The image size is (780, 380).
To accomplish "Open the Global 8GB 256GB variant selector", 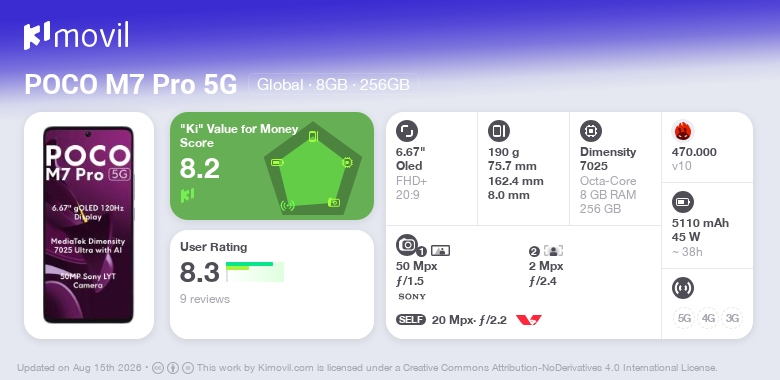I will tap(333, 85).
